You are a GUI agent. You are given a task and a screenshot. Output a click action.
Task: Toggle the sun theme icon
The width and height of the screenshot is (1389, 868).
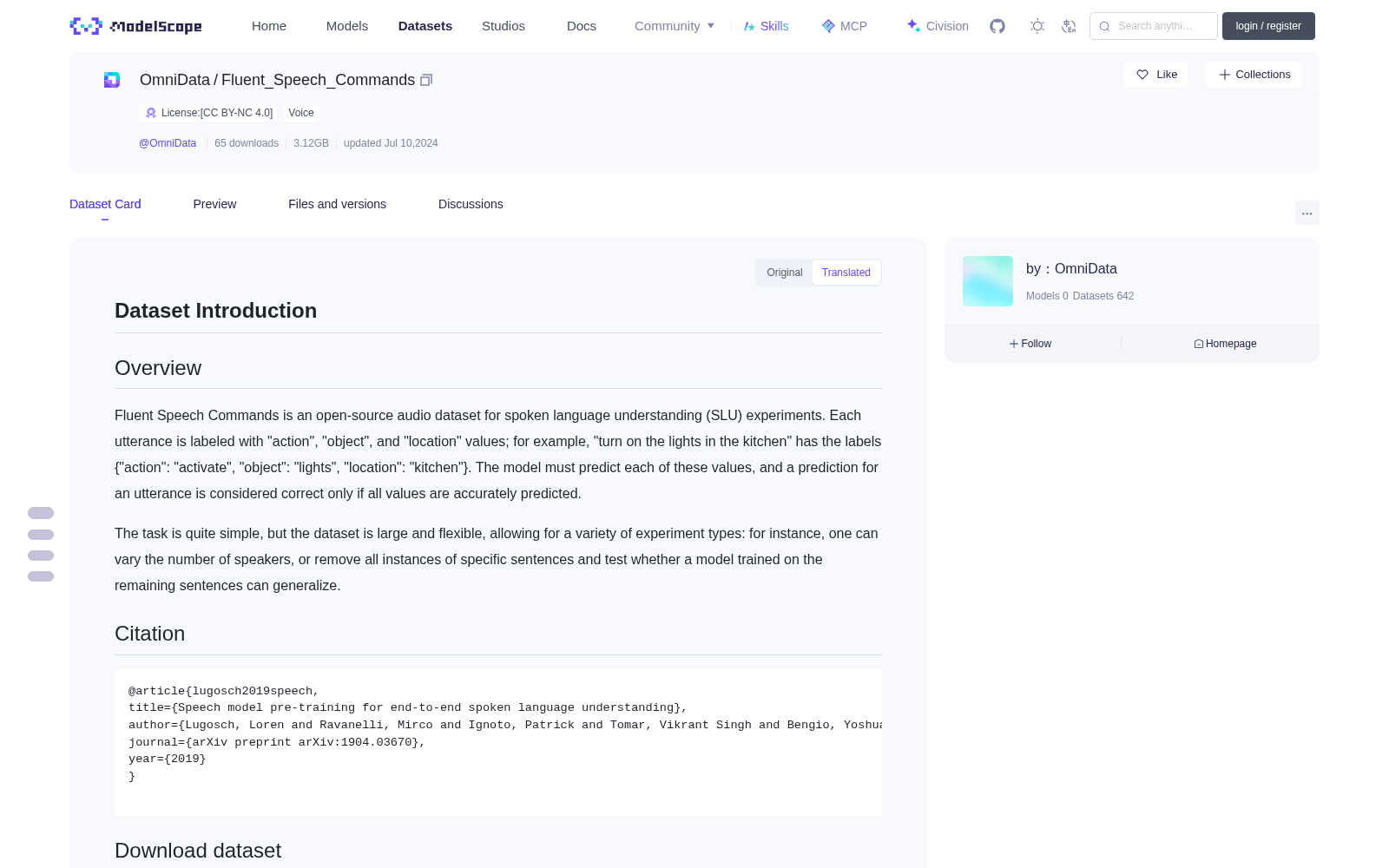(x=1037, y=26)
